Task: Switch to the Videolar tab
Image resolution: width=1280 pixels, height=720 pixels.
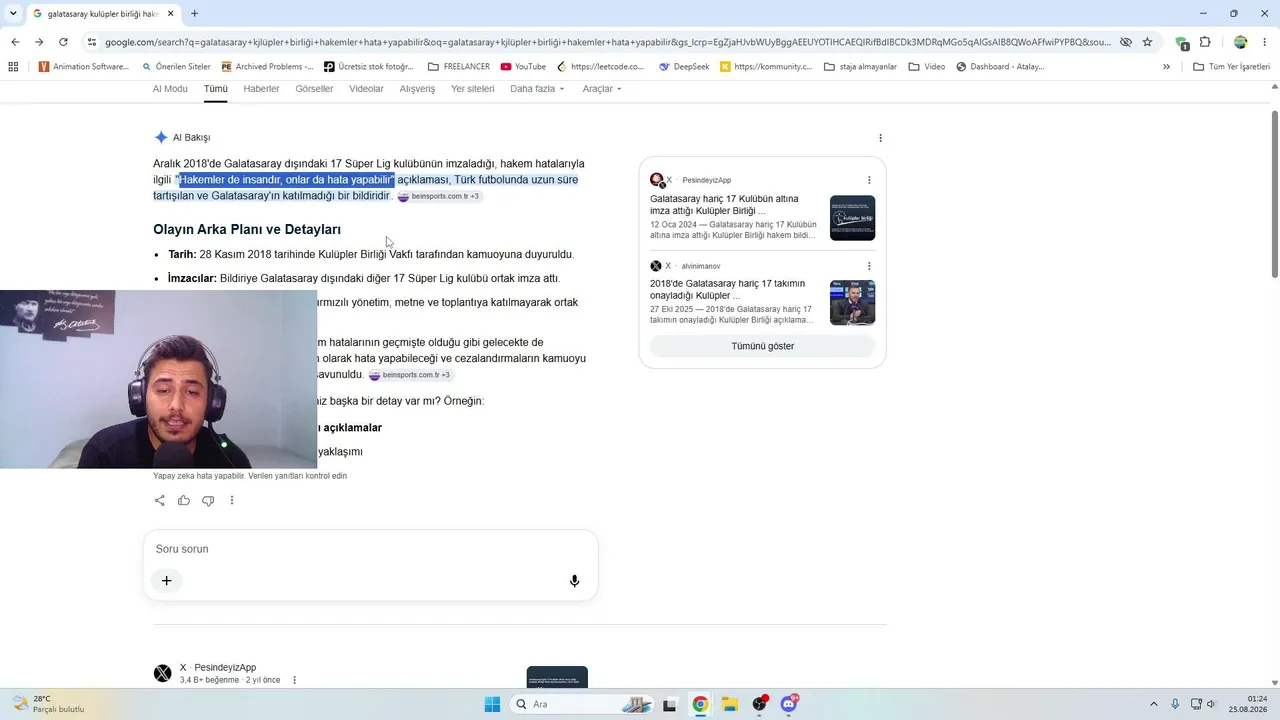Action: coord(367,89)
